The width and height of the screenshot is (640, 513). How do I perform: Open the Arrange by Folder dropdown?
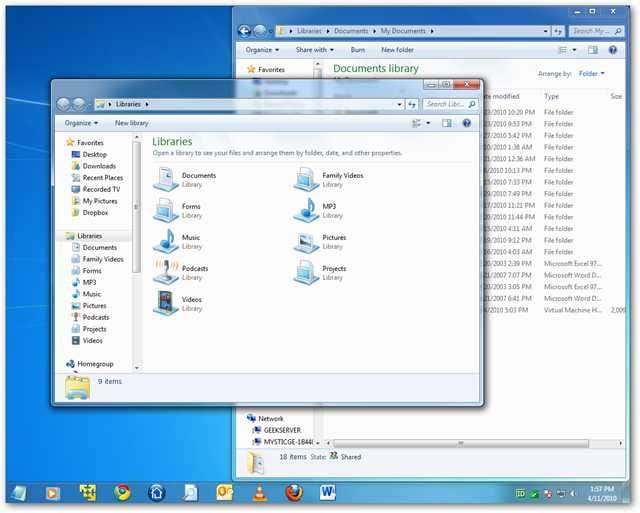(x=591, y=73)
